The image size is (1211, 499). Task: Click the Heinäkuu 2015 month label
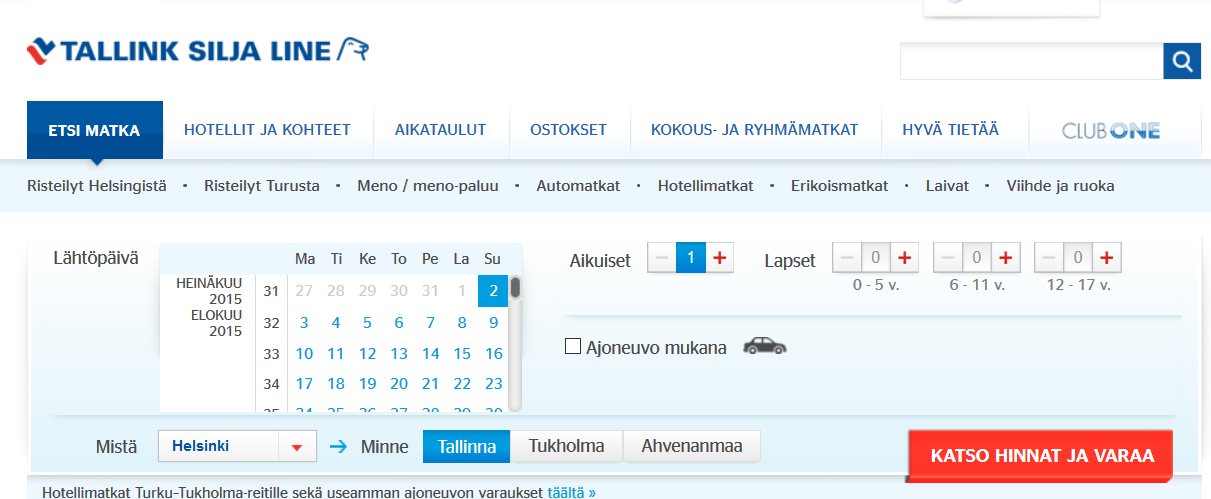(209, 291)
